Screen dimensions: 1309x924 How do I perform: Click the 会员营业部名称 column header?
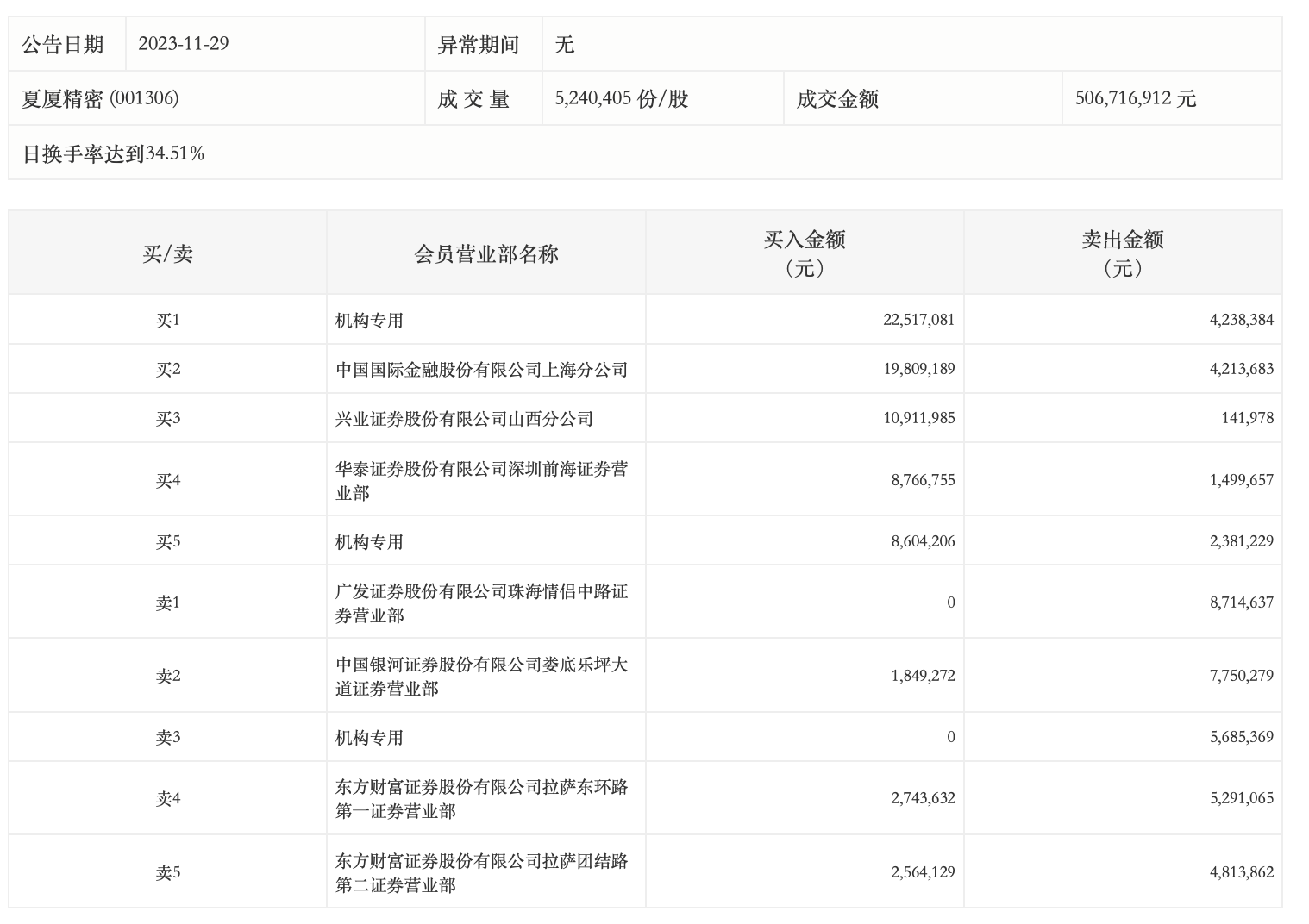tap(485, 253)
